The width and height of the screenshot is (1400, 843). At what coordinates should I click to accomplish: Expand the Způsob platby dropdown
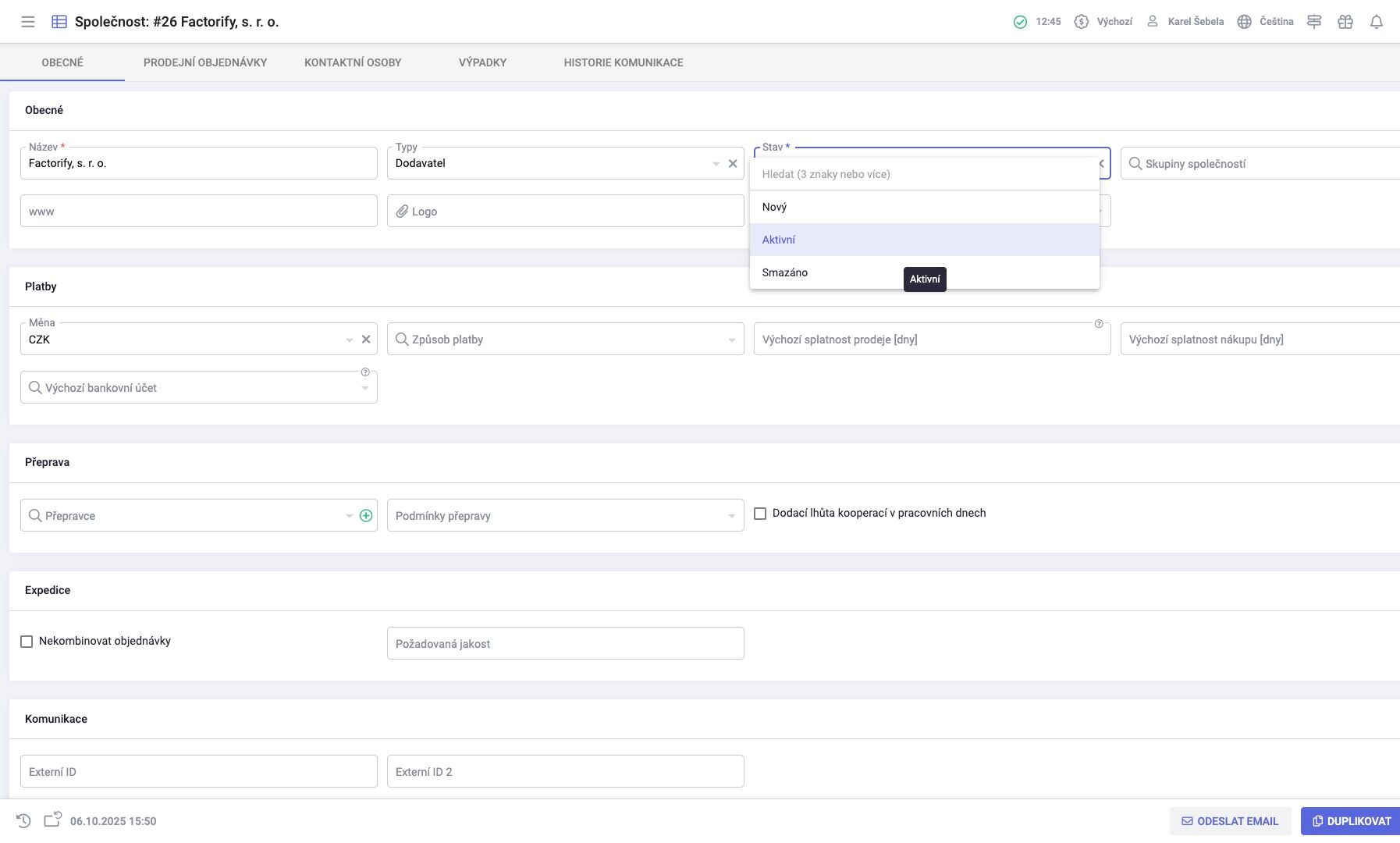(731, 340)
